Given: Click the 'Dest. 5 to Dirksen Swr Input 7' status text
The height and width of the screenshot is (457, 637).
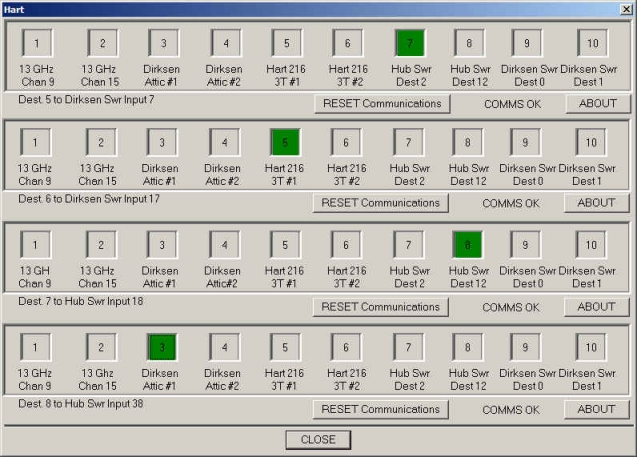Looking at the screenshot, I should tap(86, 100).
